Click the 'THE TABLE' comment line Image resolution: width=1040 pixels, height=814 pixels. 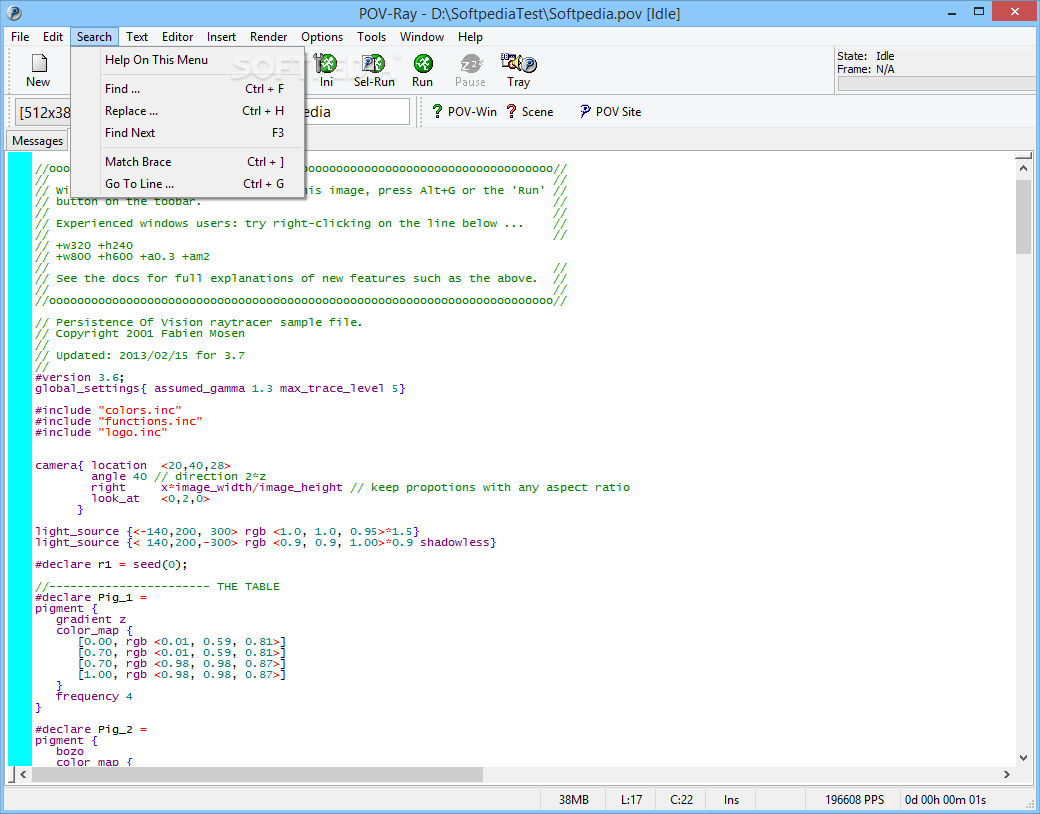tap(157, 586)
